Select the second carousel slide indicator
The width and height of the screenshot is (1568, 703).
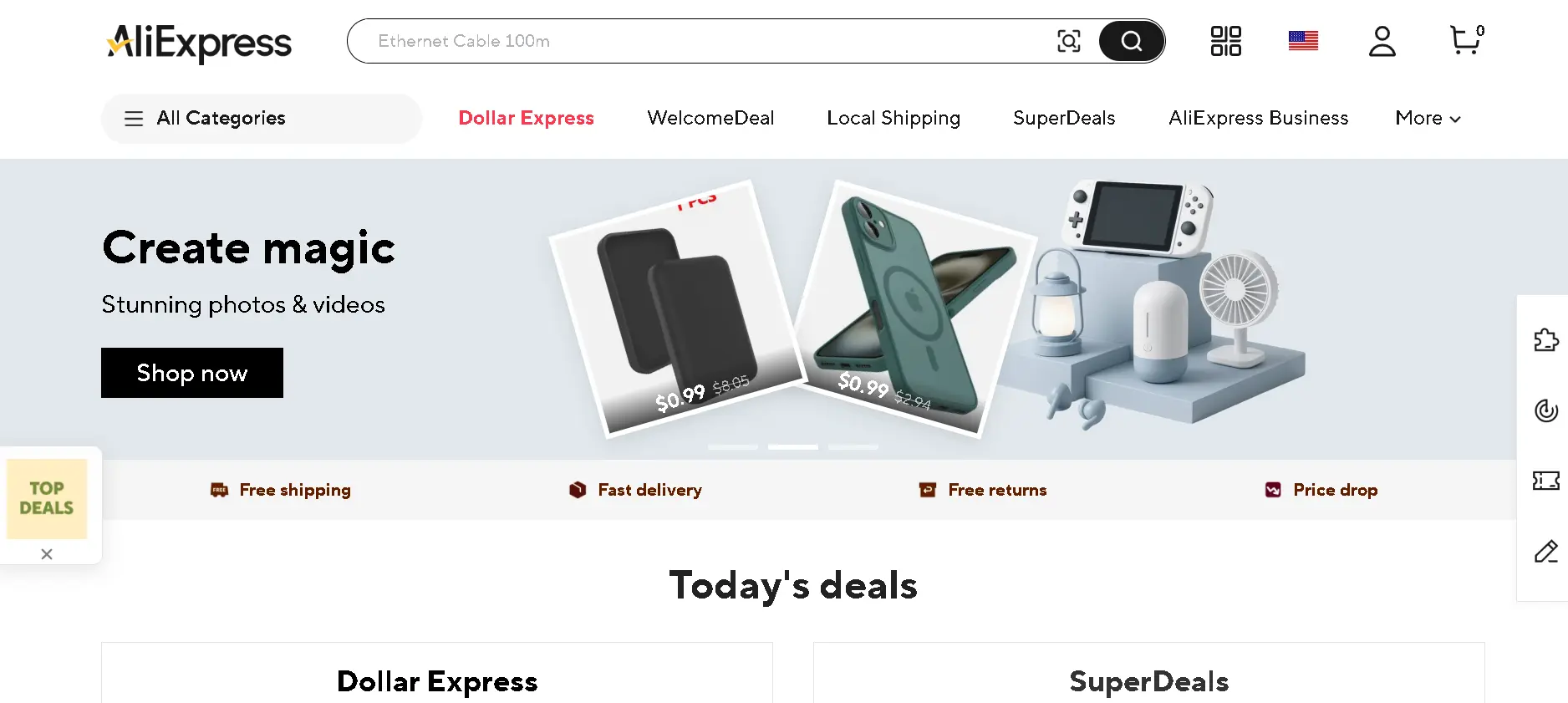pyautogui.click(x=792, y=447)
